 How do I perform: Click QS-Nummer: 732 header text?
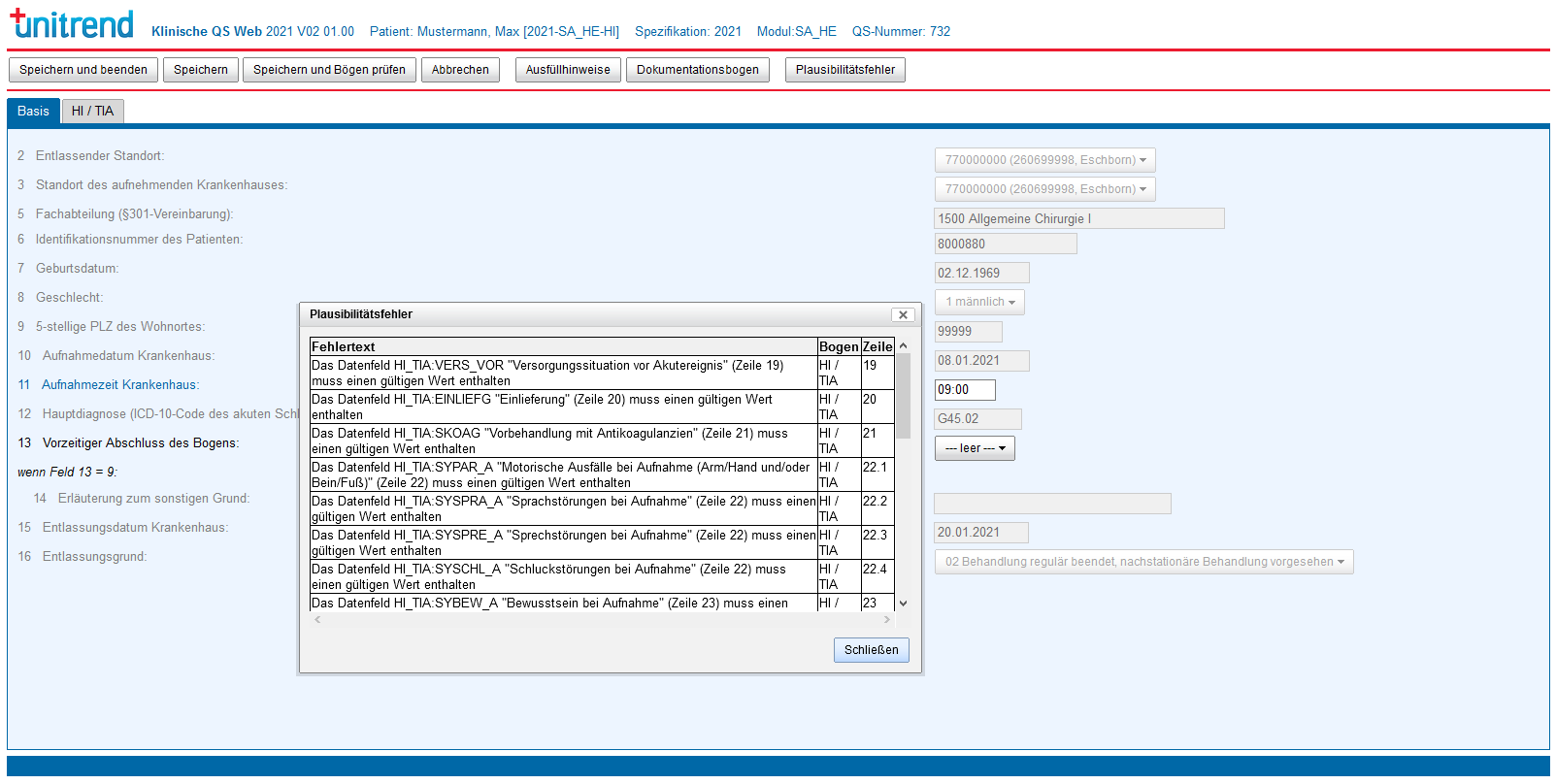coord(901,32)
